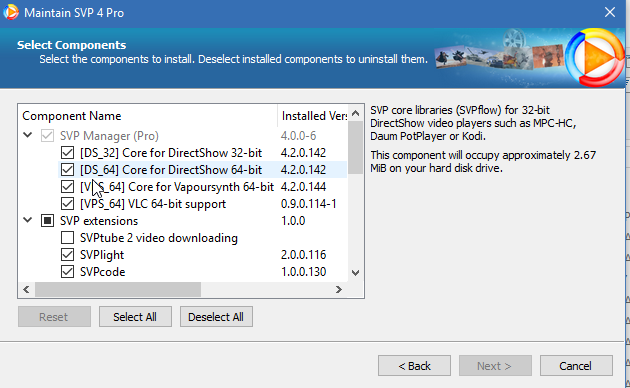Select the VLC 64-bit support row

tap(153, 204)
